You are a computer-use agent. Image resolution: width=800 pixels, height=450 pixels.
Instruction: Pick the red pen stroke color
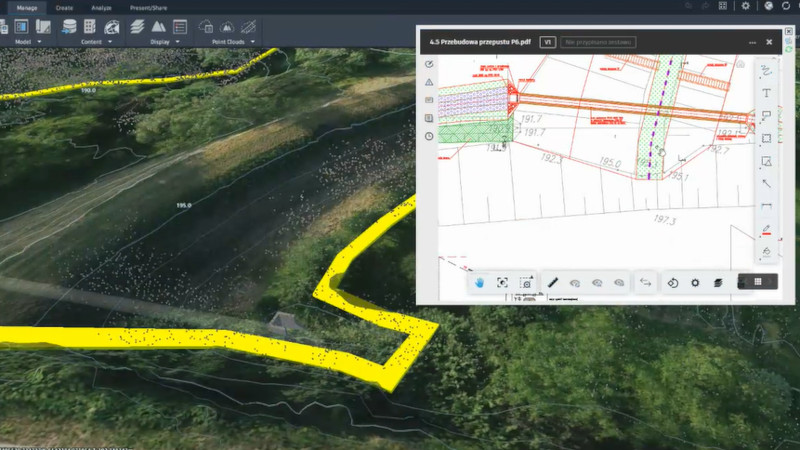tap(766, 229)
